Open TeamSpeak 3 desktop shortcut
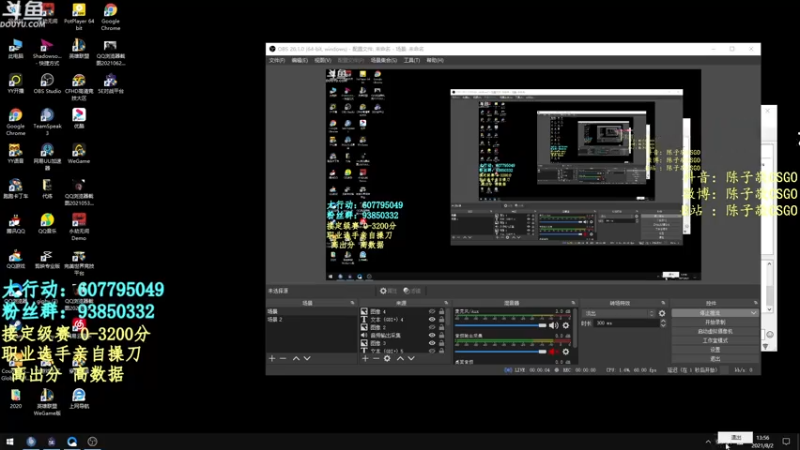This screenshot has width=800, height=450. click(47, 122)
